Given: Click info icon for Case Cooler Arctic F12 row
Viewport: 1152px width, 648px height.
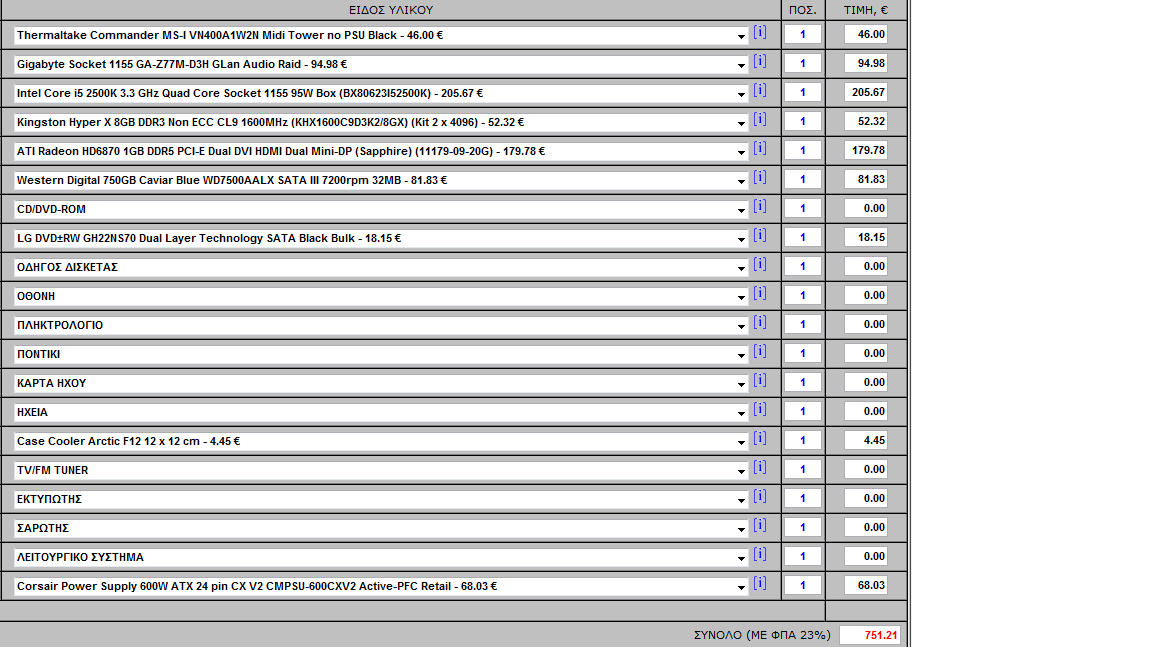Looking at the screenshot, I should (760, 439).
